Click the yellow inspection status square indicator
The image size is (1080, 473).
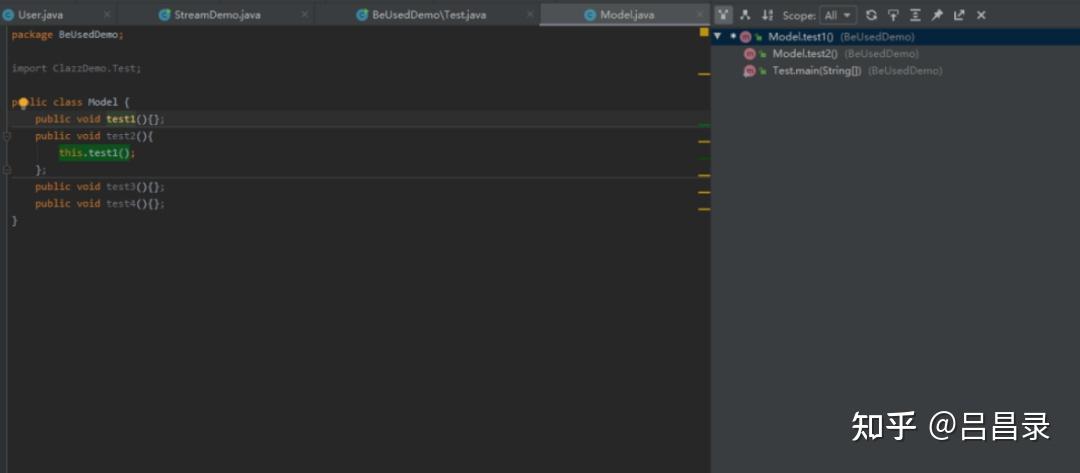[704, 33]
